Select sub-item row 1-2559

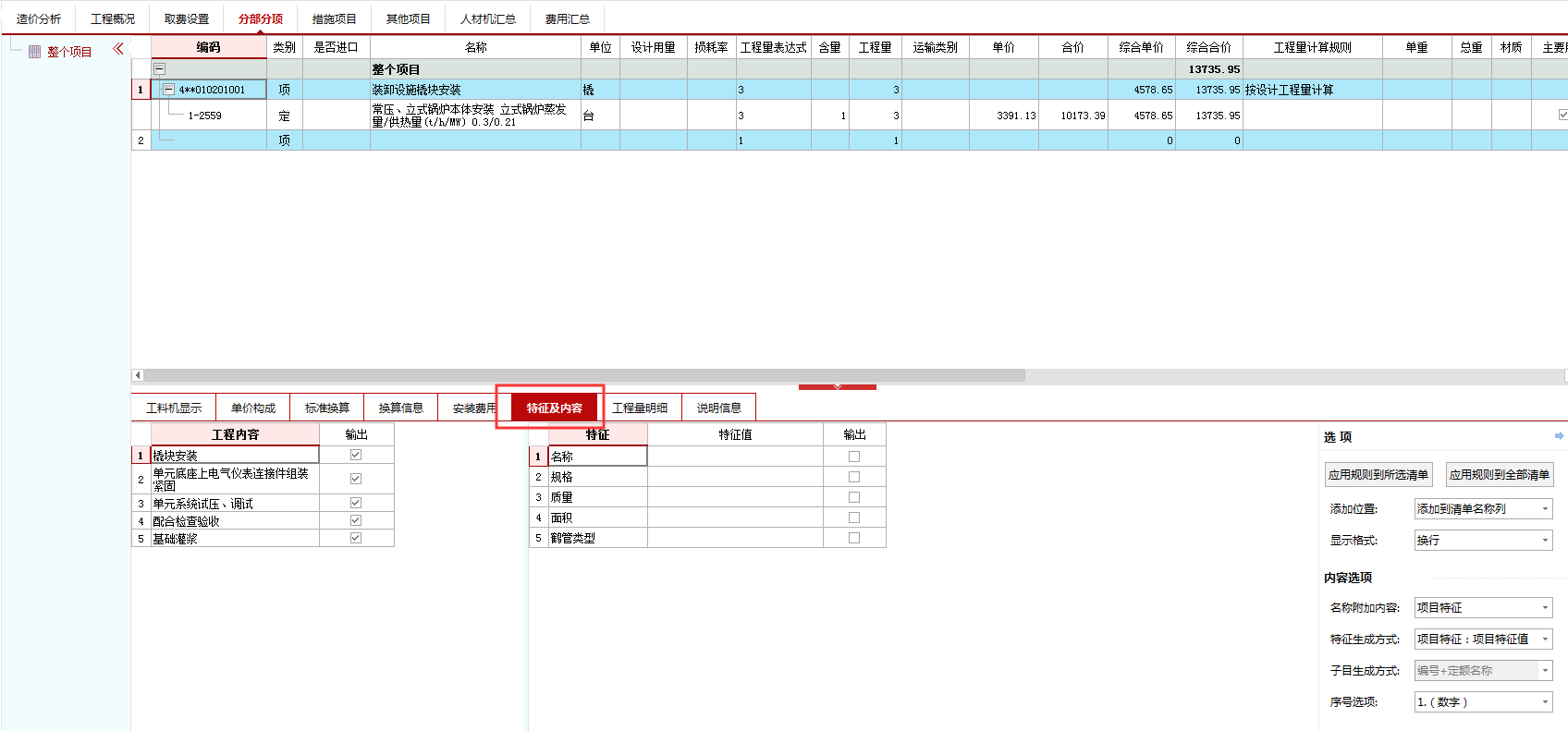tap(205, 116)
